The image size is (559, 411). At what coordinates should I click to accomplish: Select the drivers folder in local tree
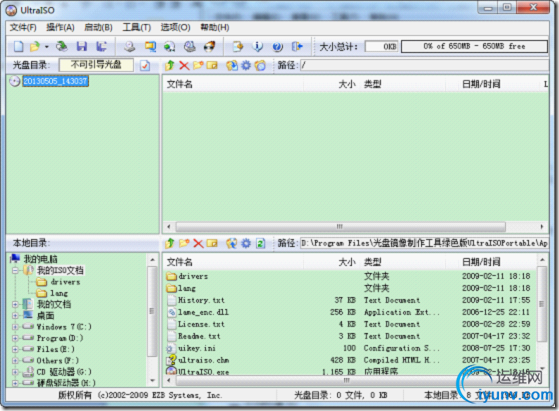[65, 282]
